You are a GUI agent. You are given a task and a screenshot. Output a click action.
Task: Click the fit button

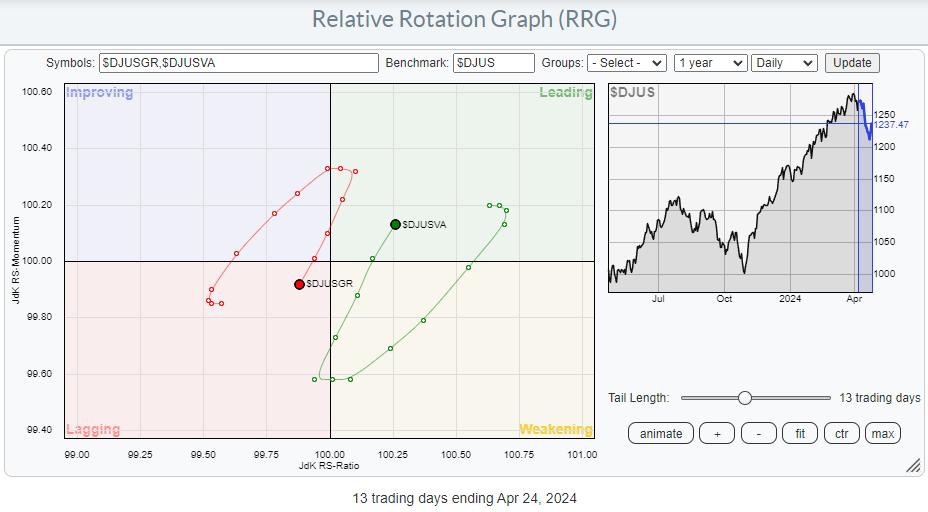click(x=800, y=433)
